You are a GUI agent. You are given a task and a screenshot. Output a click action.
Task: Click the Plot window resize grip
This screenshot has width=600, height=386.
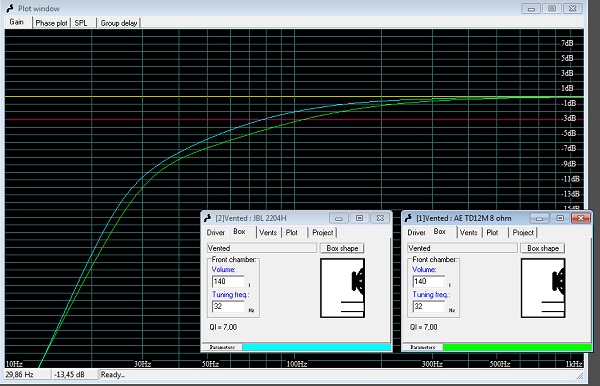click(580, 376)
